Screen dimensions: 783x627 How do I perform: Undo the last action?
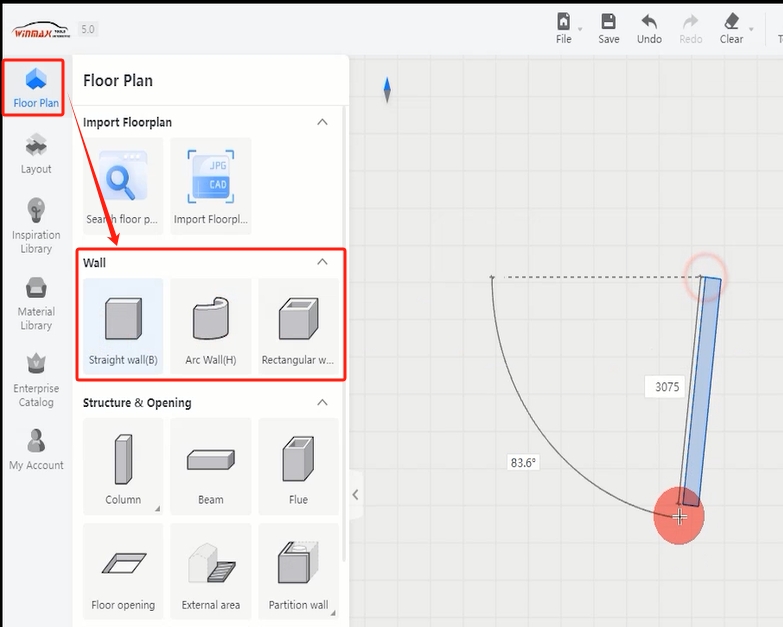coord(649,28)
